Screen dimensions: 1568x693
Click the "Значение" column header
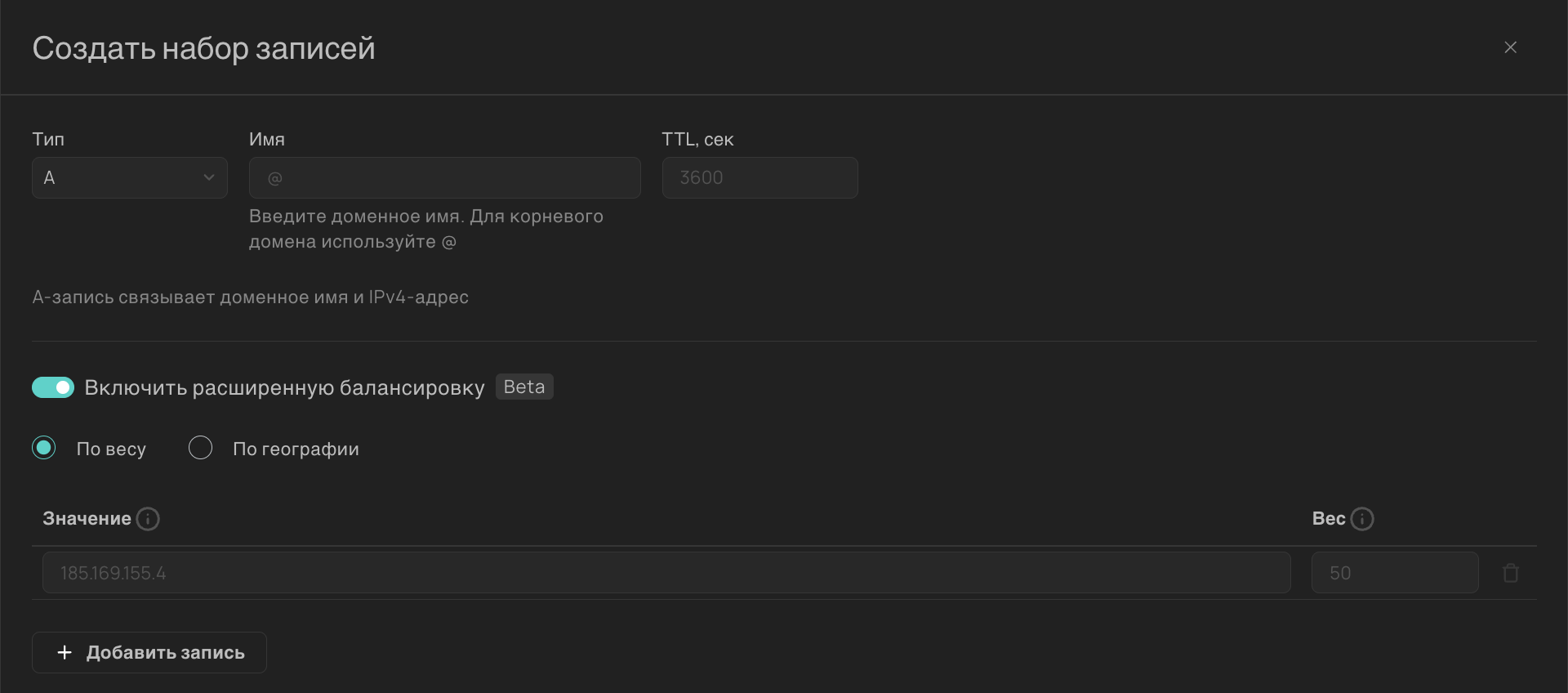pos(87,519)
